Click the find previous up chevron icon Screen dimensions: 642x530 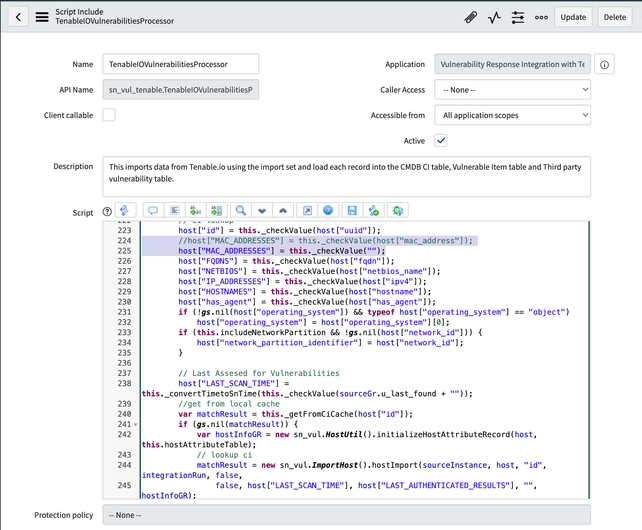pos(283,211)
